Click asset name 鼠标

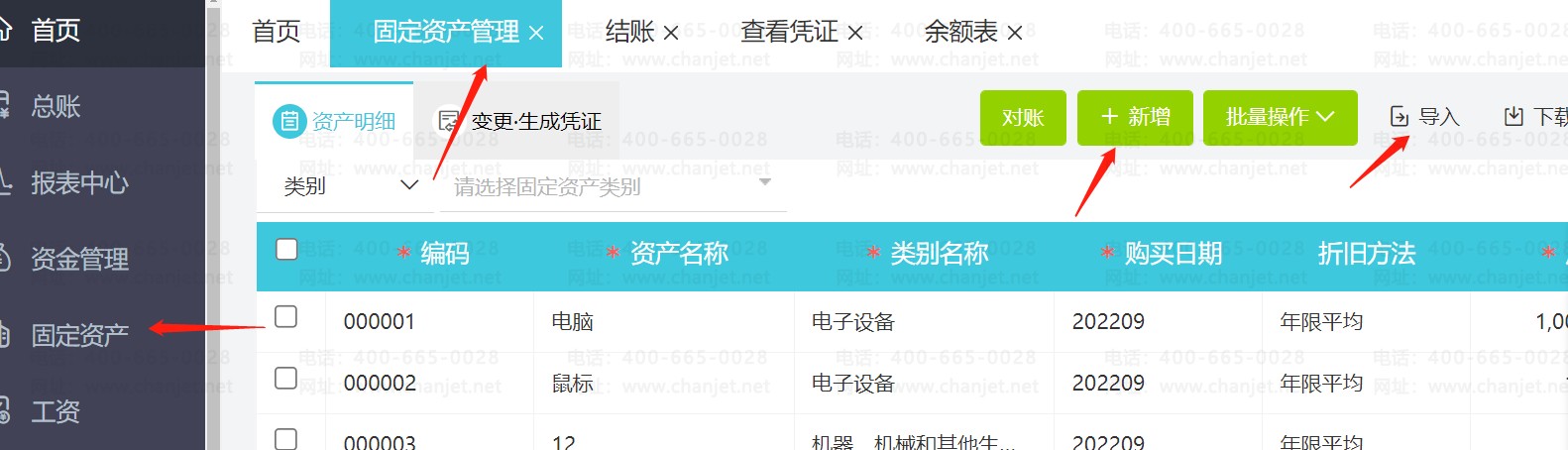[x=573, y=384]
